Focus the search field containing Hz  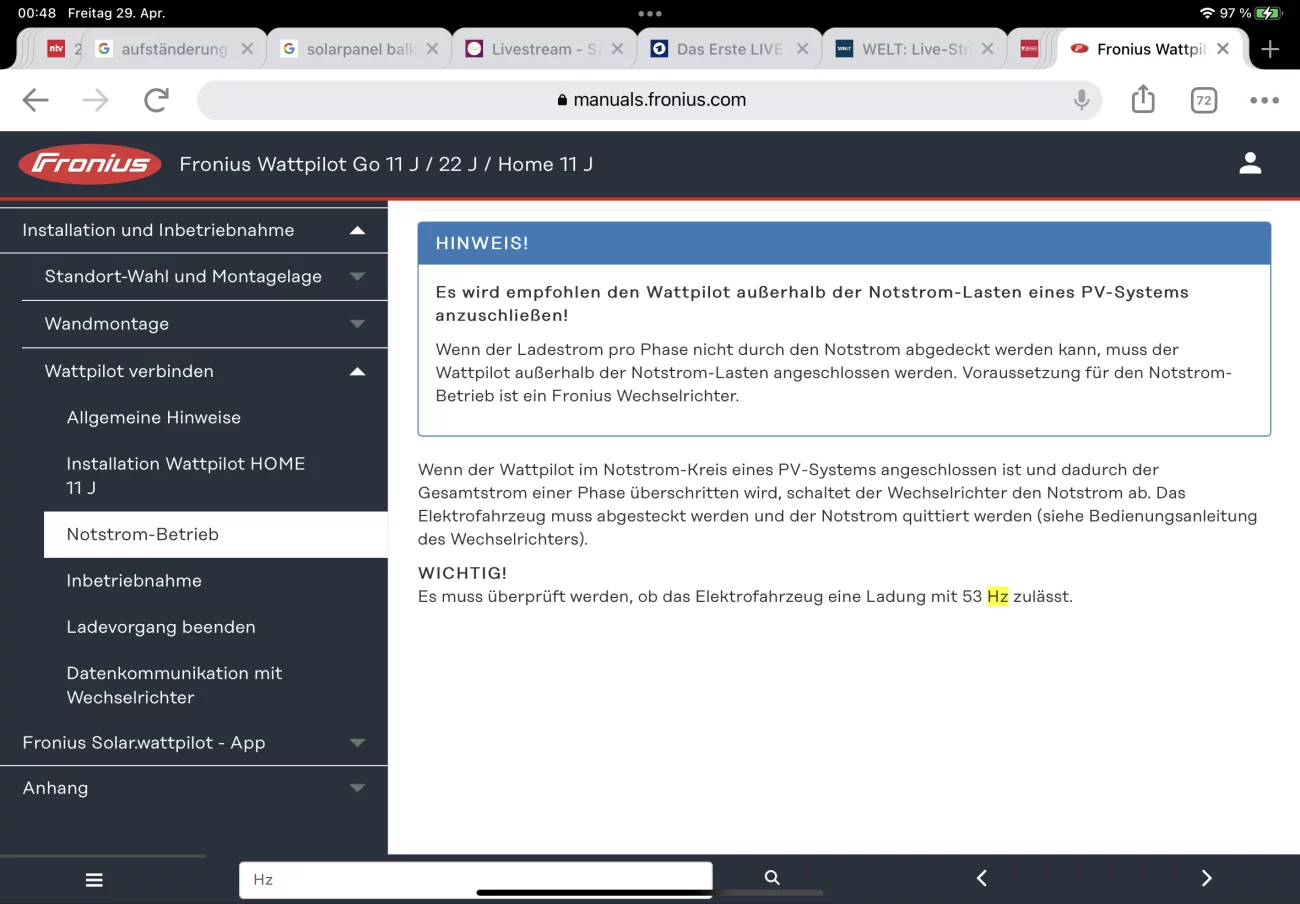pyautogui.click(x=475, y=879)
